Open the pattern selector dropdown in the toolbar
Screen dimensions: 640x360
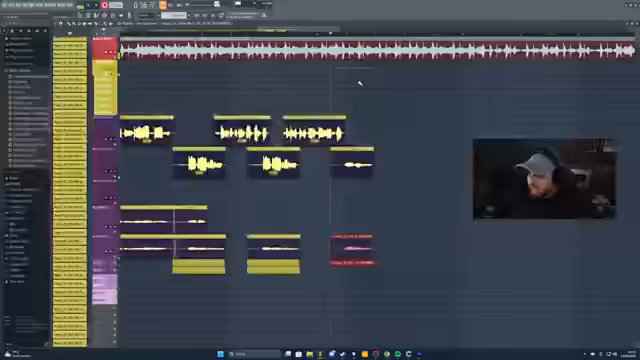[x=173, y=16]
